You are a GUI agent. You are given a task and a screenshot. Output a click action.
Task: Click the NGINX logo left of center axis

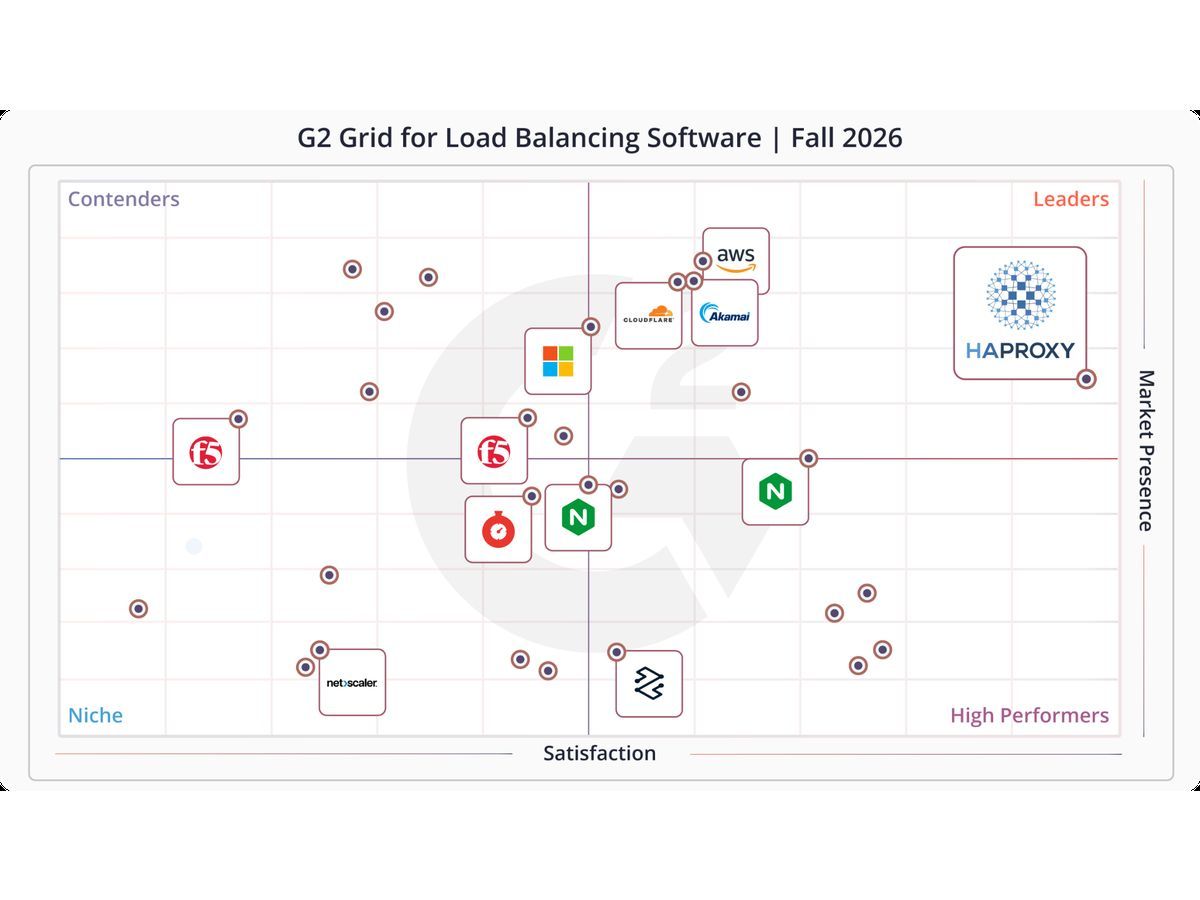578,517
